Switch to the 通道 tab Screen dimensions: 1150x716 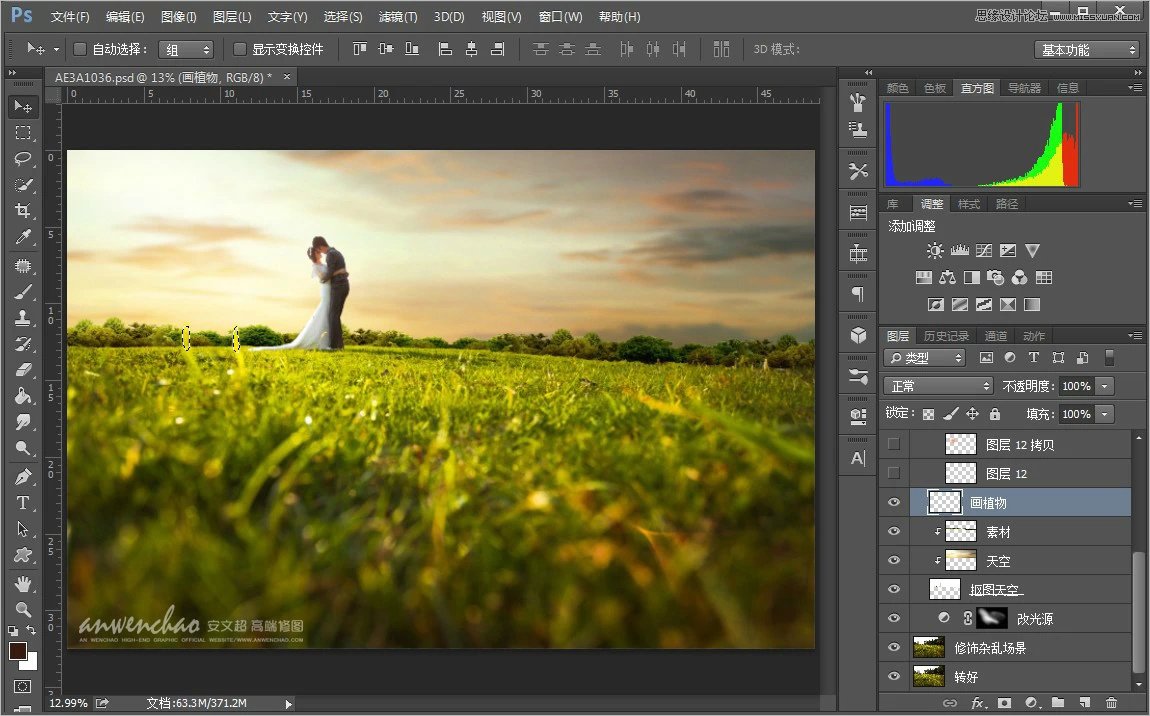pos(995,335)
